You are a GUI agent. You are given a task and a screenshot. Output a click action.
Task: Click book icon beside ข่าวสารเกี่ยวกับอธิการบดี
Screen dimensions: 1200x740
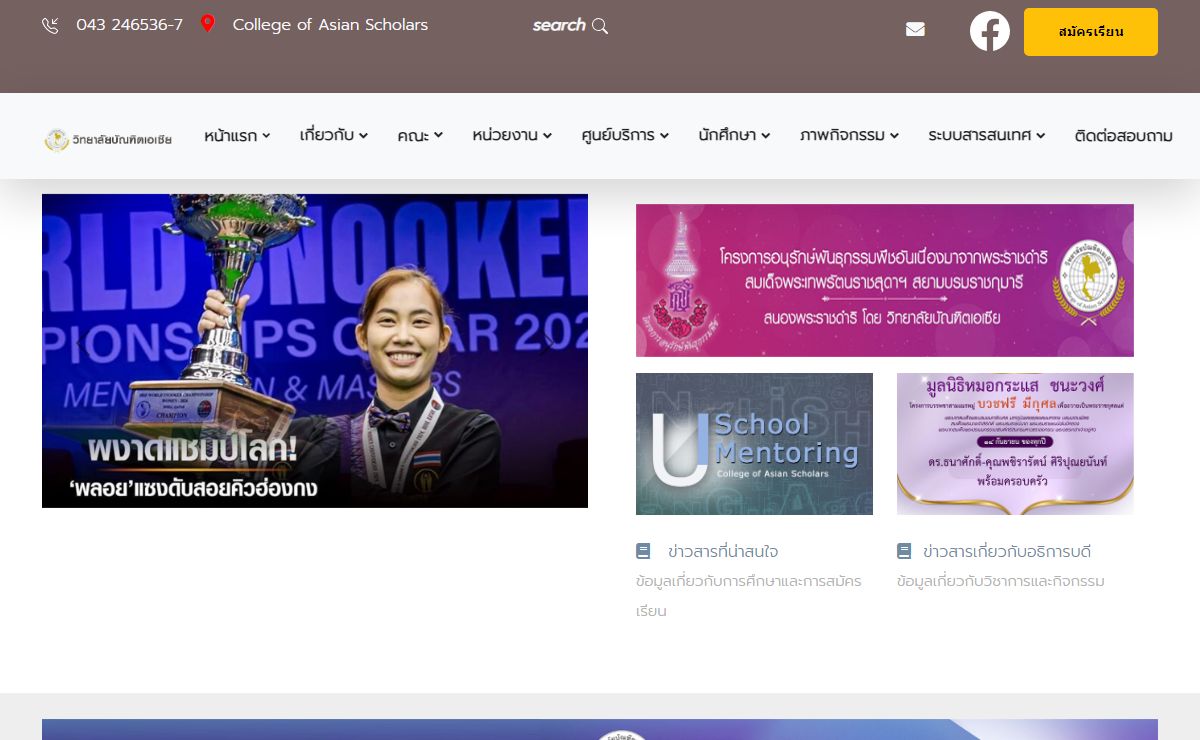pos(904,551)
